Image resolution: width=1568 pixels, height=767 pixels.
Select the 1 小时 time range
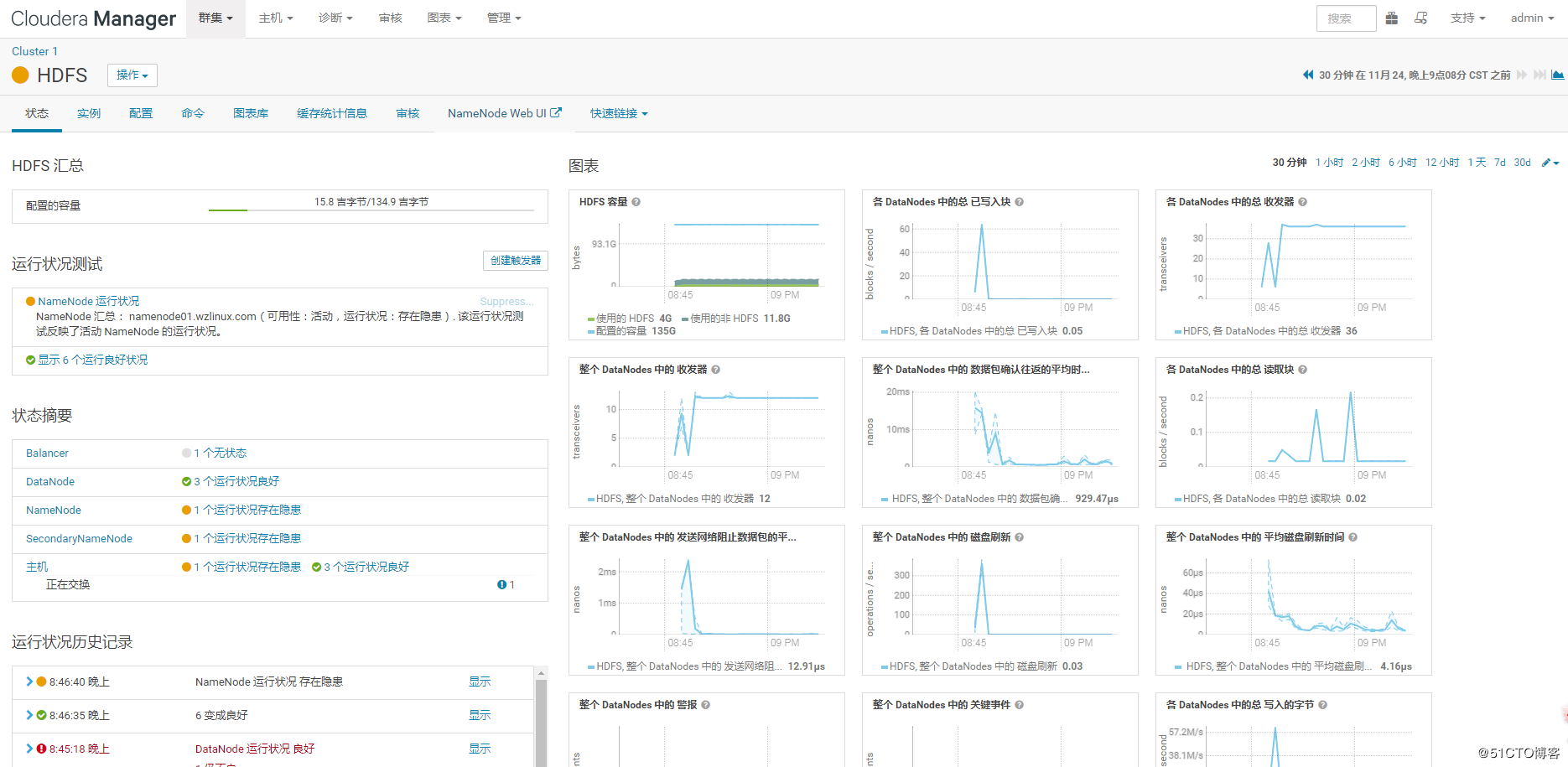point(1329,163)
